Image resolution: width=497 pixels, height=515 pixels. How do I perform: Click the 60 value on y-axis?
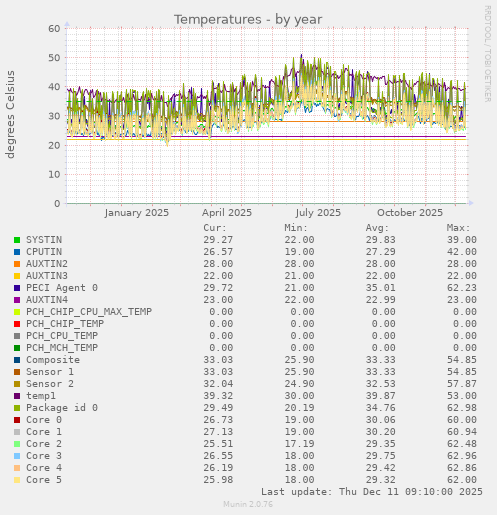54,29
